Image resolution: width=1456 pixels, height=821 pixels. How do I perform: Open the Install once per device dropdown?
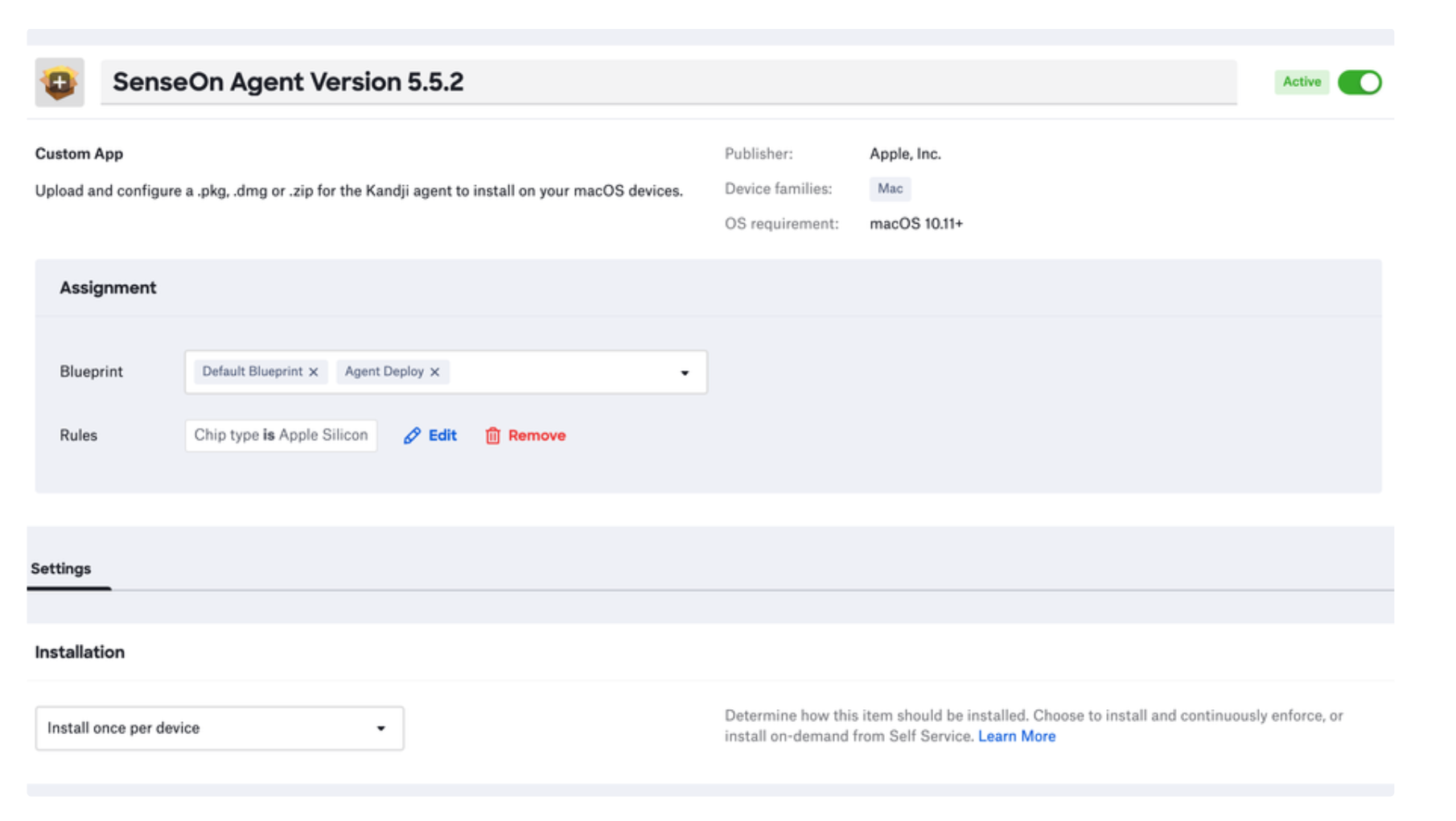click(x=220, y=728)
